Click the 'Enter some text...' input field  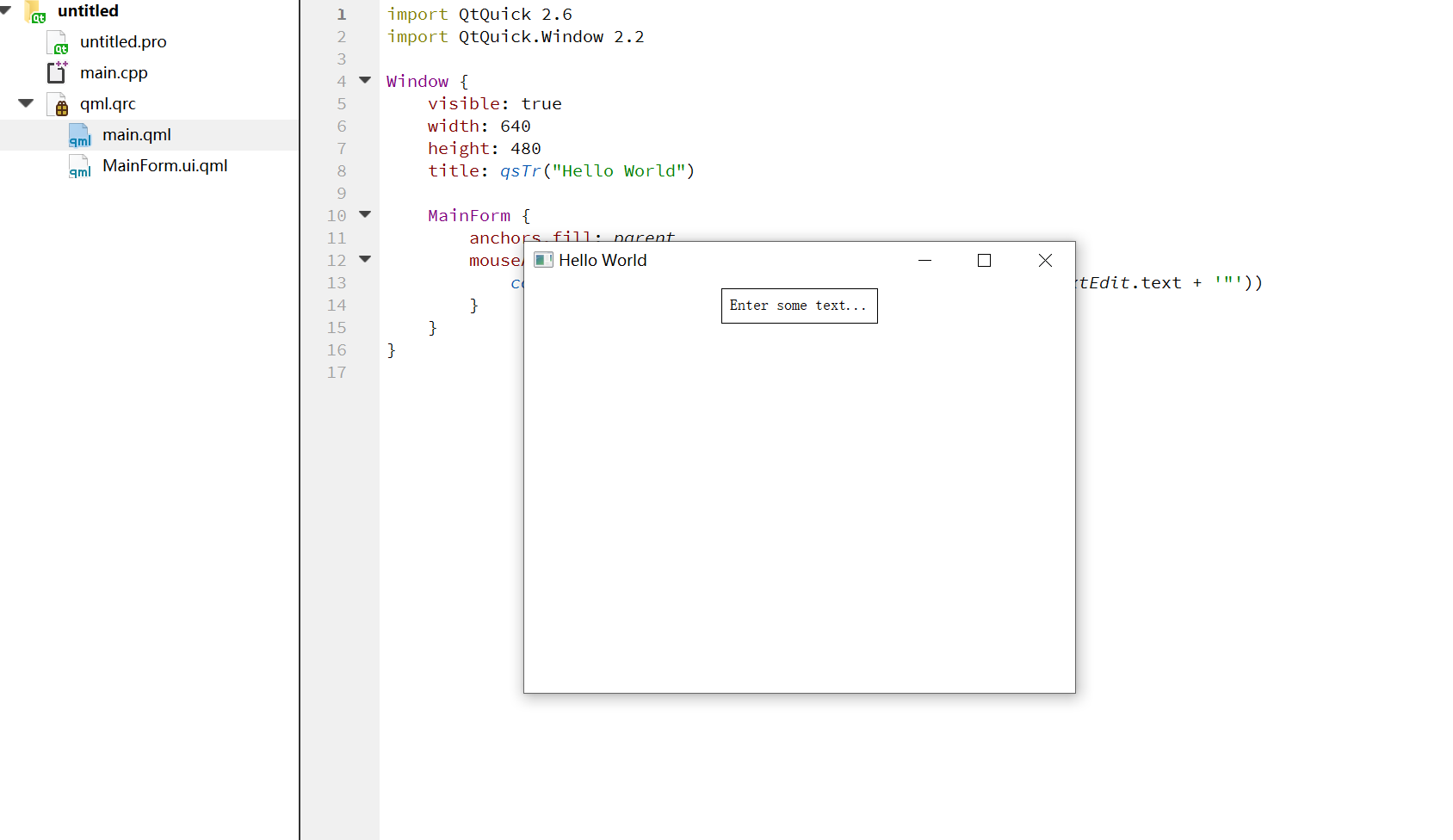799,306
